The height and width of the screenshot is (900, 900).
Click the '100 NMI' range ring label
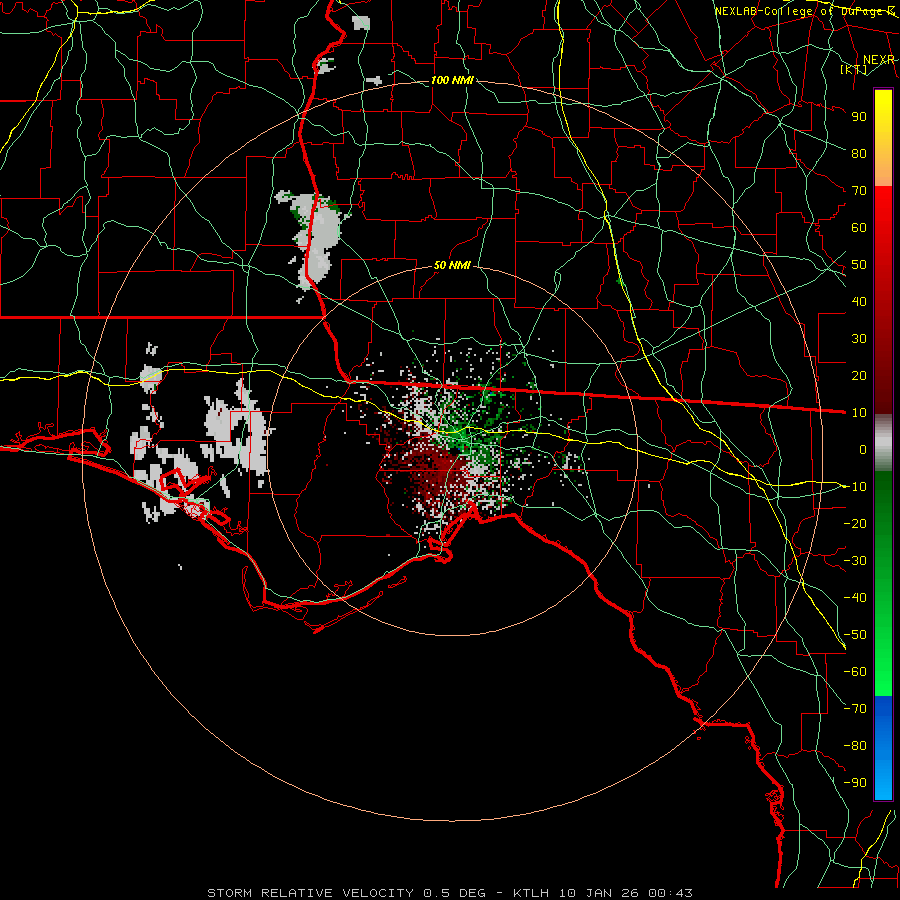pos(452,80)
